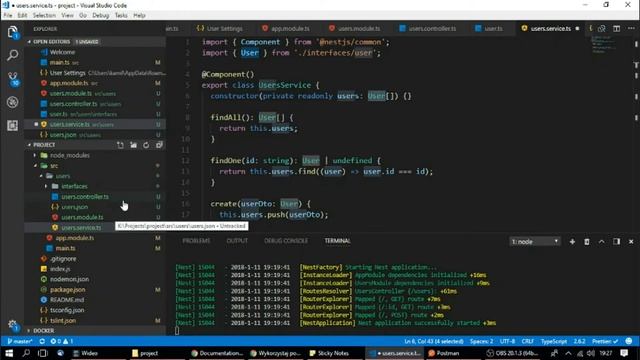Open the Welcome entry in open editors
This screenshot has width=640, height=360.
[62, 52]
